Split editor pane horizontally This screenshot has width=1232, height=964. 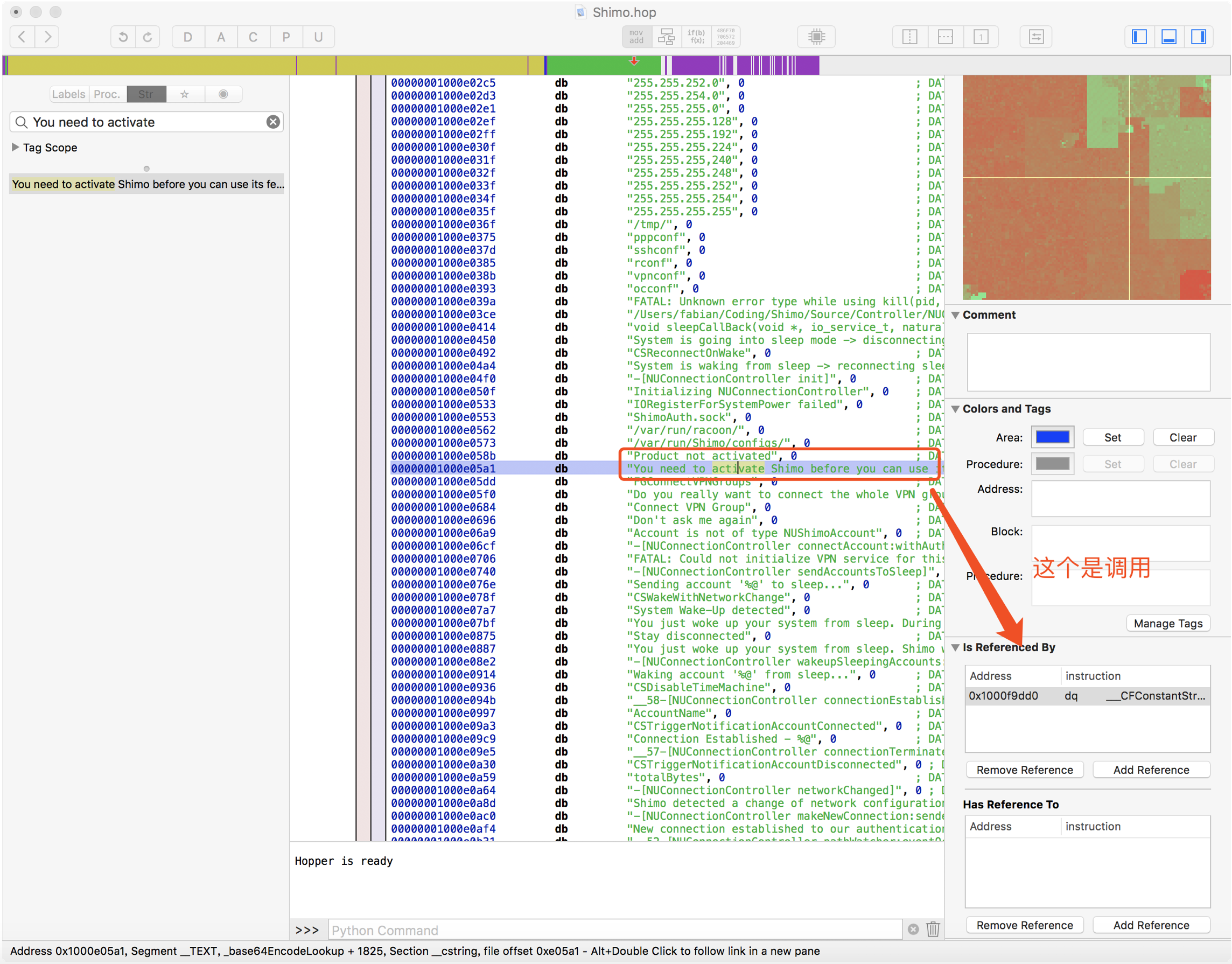(946, 37)
